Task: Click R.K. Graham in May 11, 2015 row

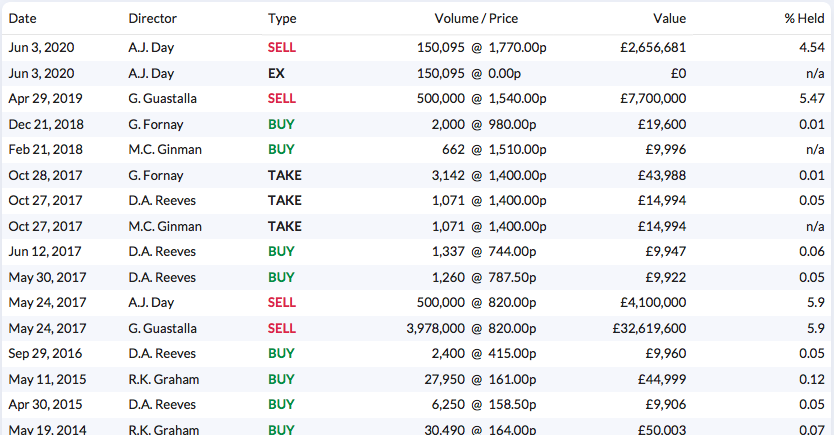Action: pos(163,380)
